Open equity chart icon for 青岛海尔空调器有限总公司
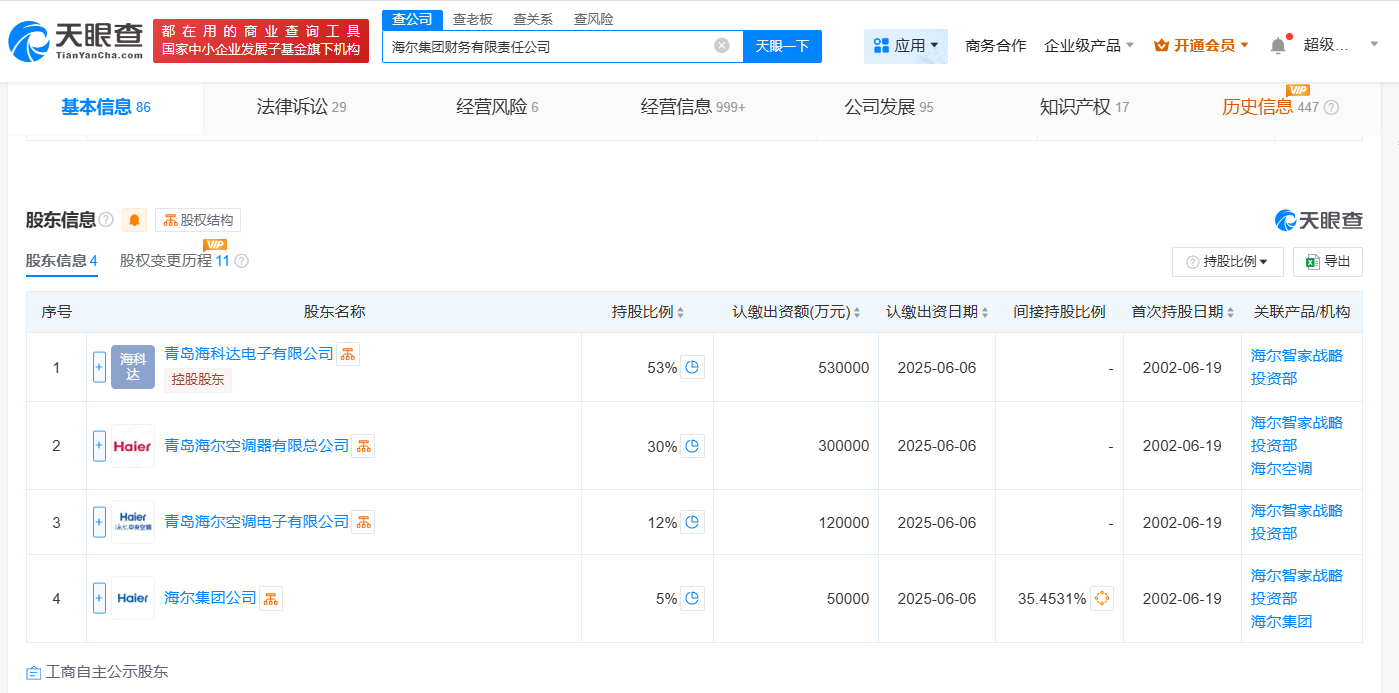The width and height of the screenshot is (1399, 693). click(363, 446)
